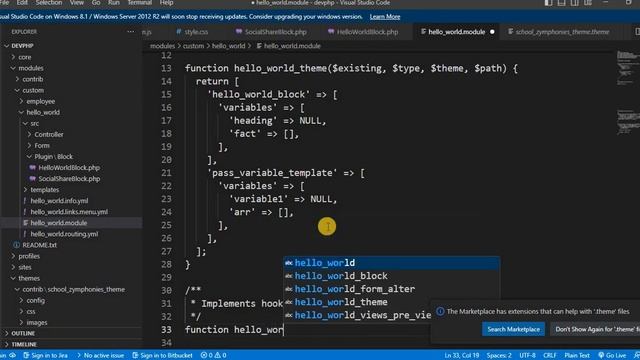This screenshot has height=360, width=640.
Task: Open the Run menu
Action: (x=114, y=3)
